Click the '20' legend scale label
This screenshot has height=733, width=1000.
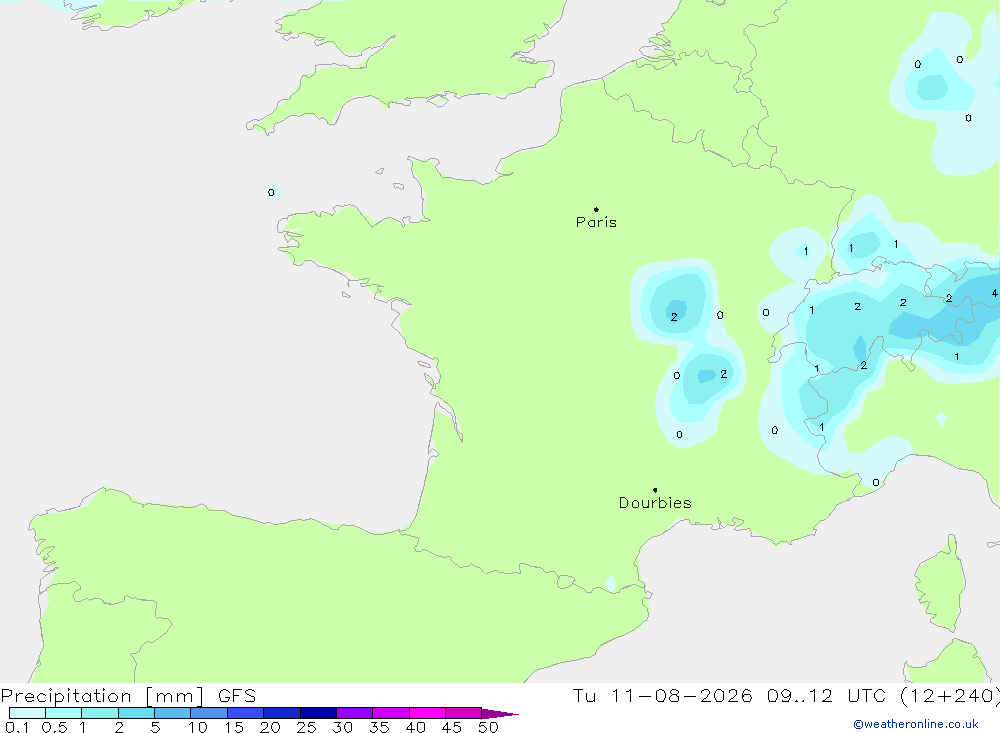tap(270, 727)
